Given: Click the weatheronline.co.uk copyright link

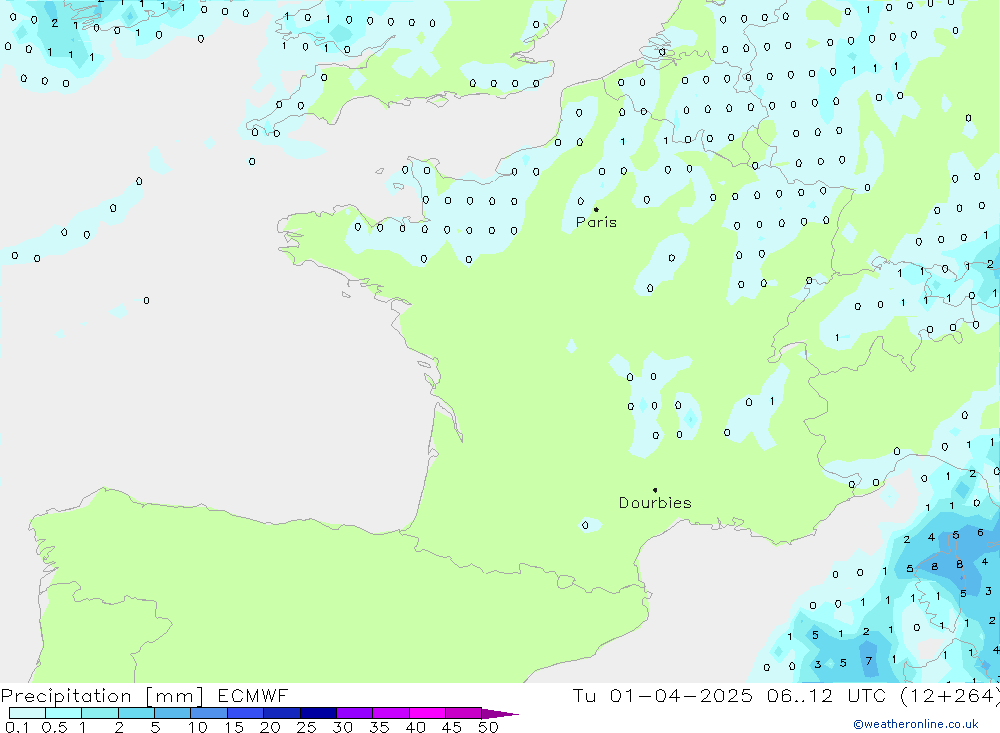Looking at the screenshot, I should coord(916,724).
